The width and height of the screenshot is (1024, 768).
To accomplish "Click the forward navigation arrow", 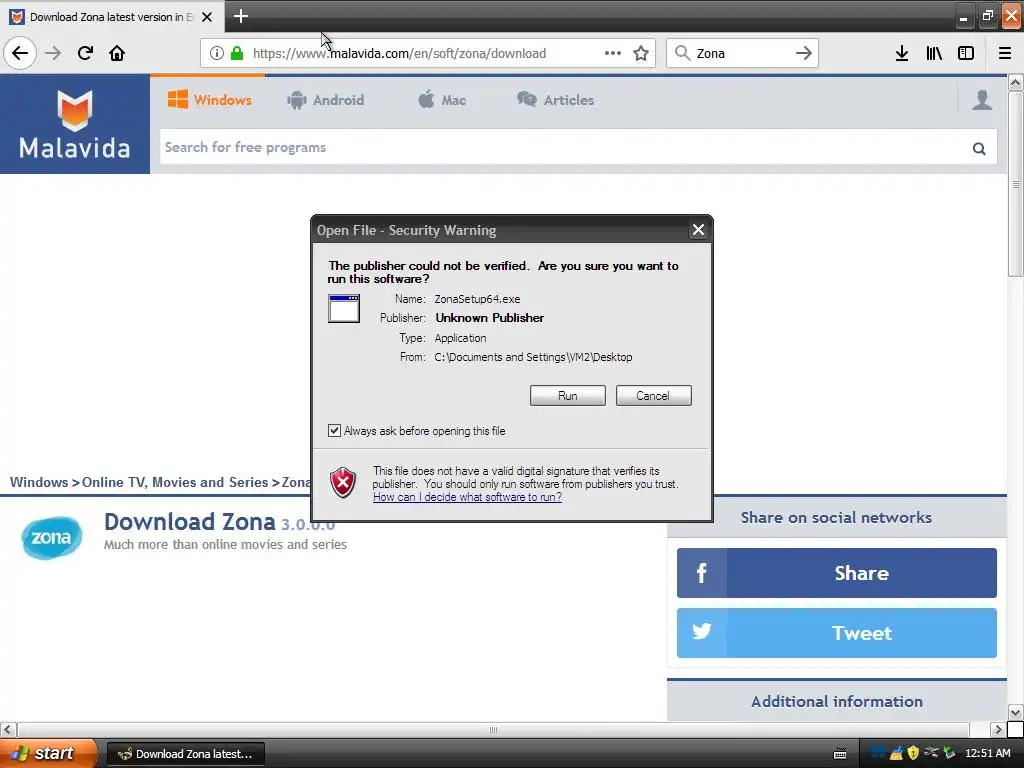I will [53, 53].
